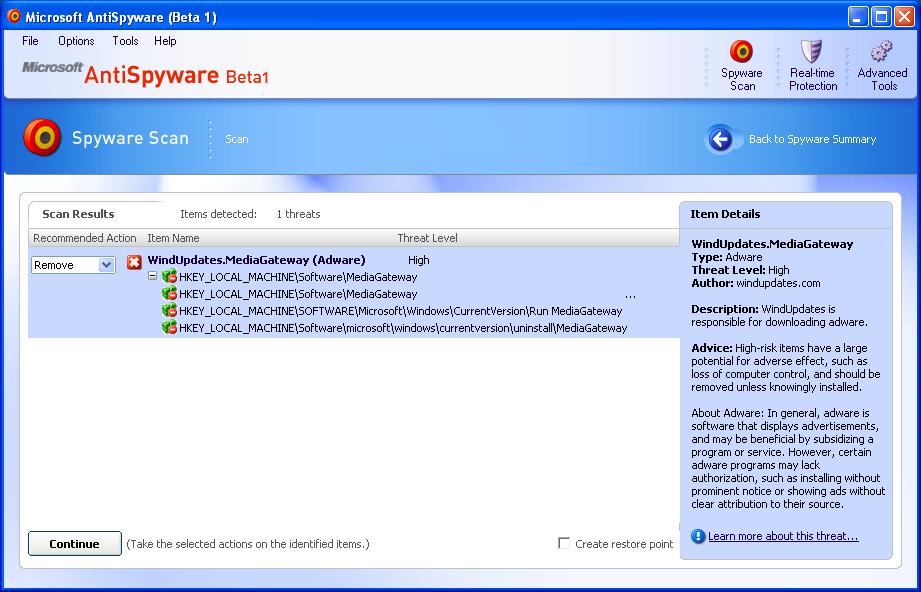Click the Continue button
Image resolution: width=921 pixels, height=592 pixels.
[x=75, y=544]
